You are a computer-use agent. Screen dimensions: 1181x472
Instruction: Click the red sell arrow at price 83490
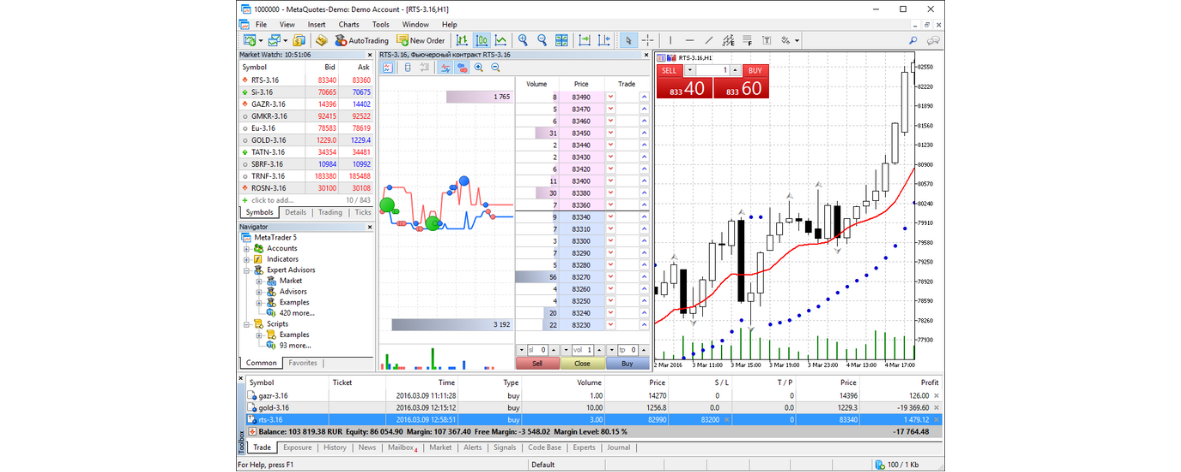610,97
